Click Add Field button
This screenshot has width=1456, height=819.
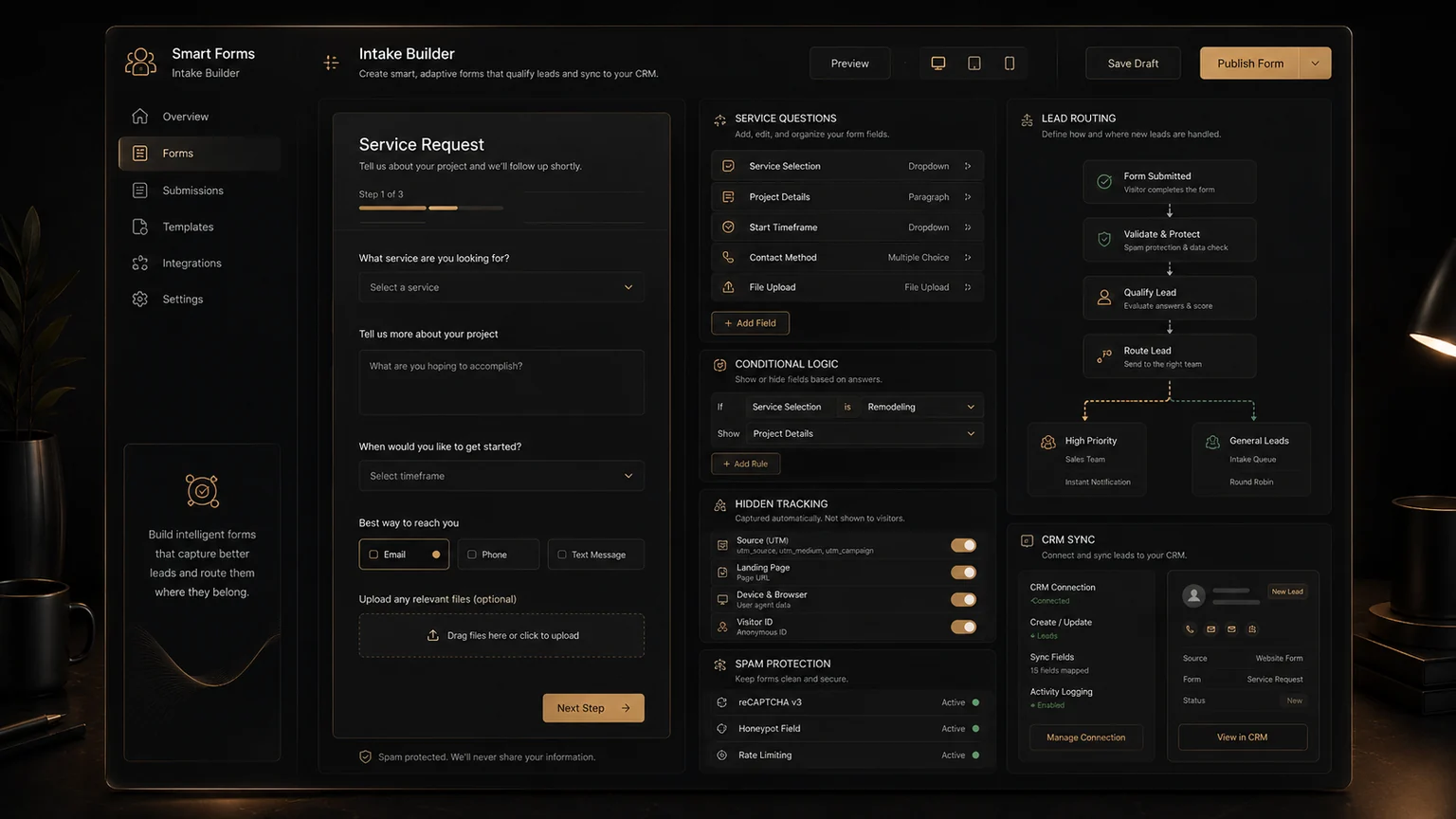click(x=750, y=323)
